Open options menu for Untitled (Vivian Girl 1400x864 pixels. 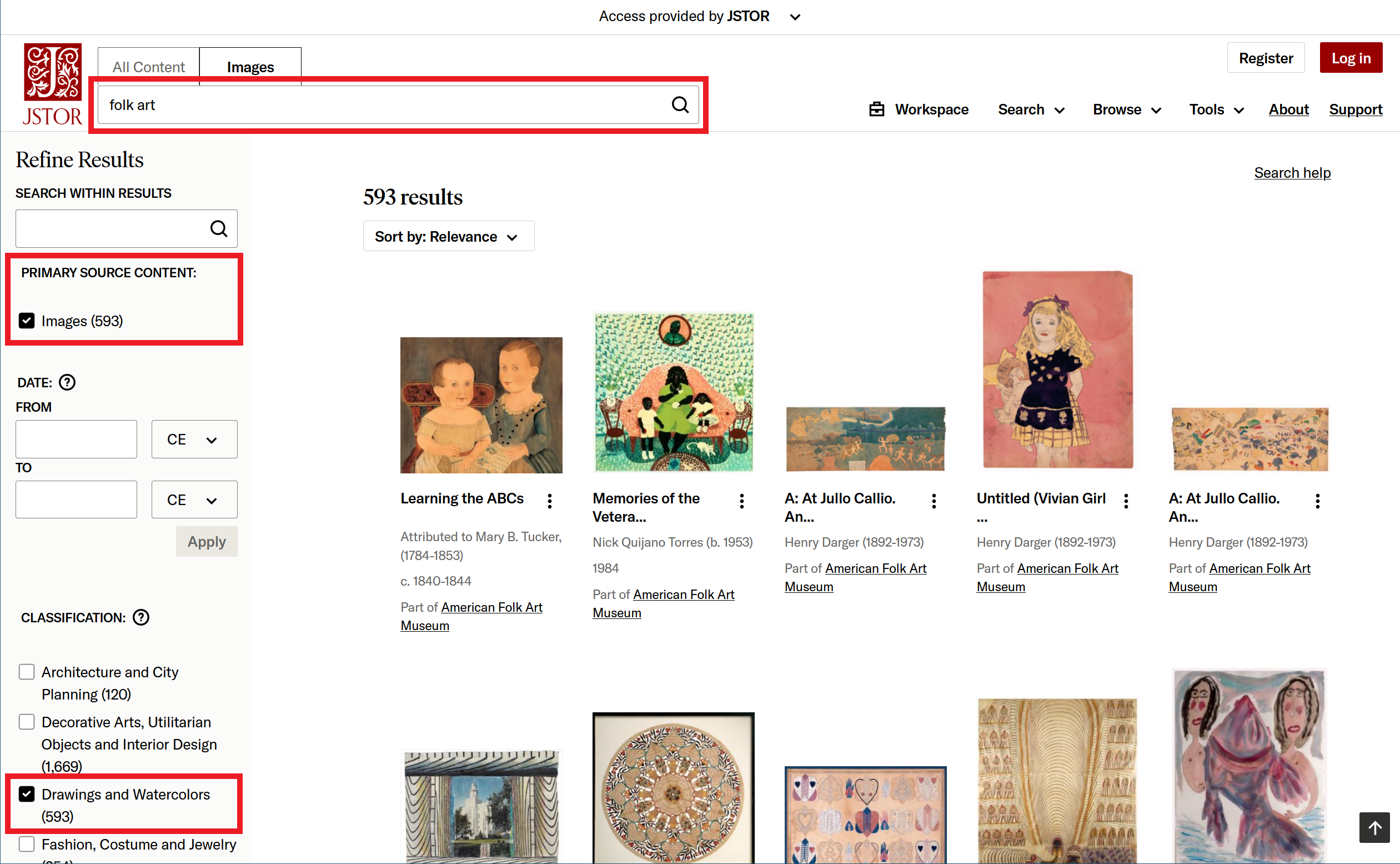1126,501
